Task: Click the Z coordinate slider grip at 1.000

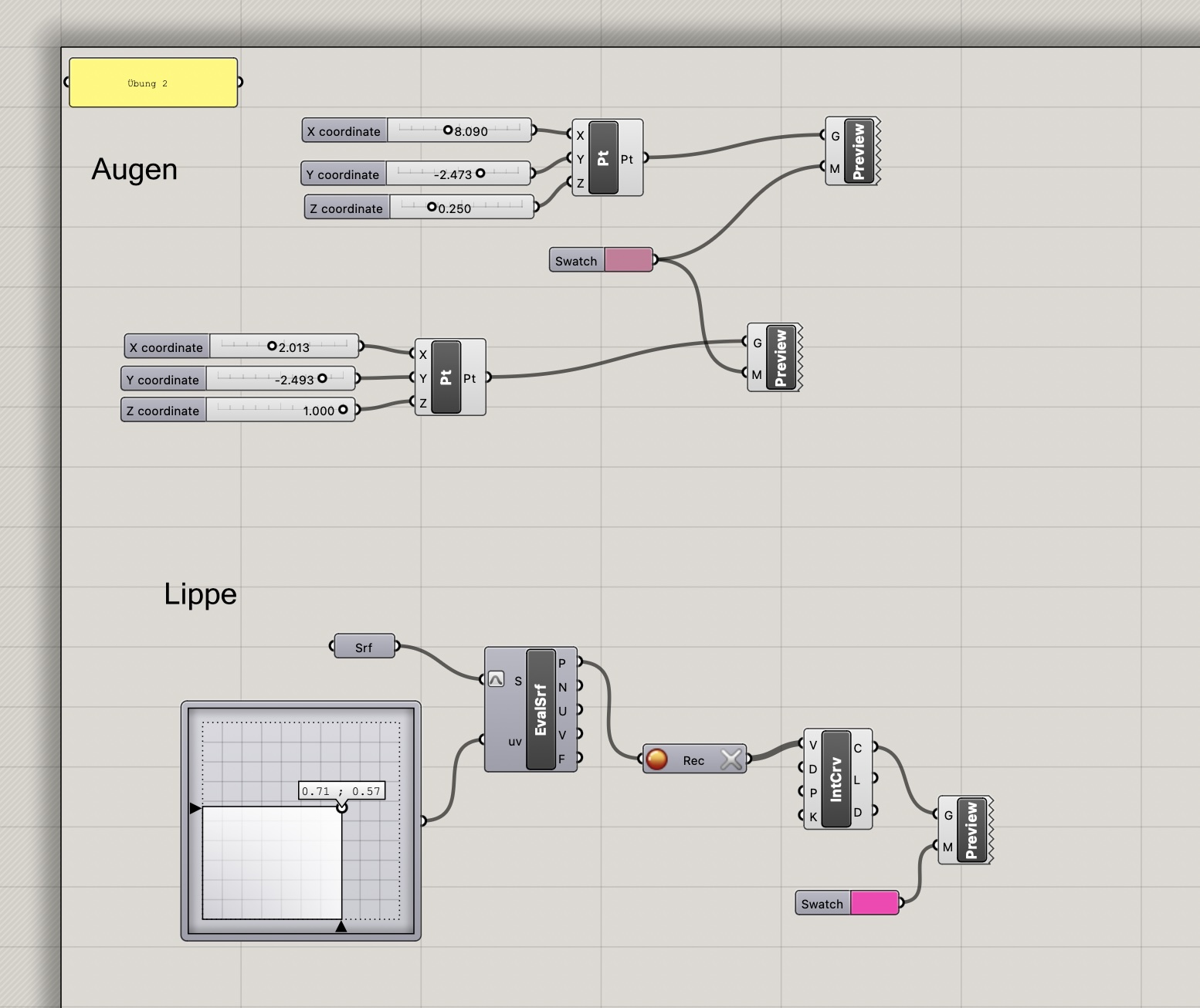Action: point(343,410)
